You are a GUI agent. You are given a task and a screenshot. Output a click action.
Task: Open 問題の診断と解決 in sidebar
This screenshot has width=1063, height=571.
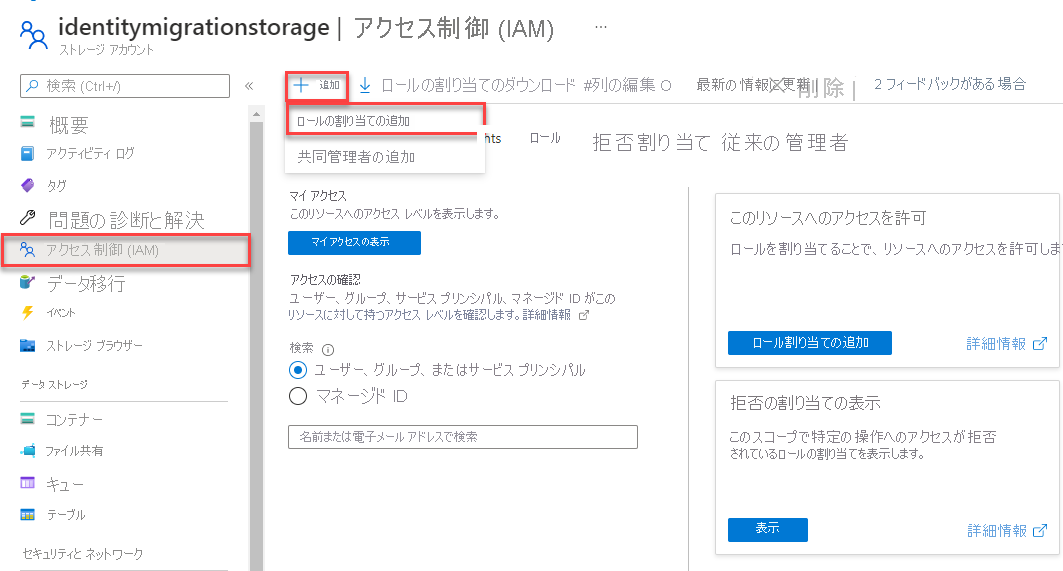125,219
